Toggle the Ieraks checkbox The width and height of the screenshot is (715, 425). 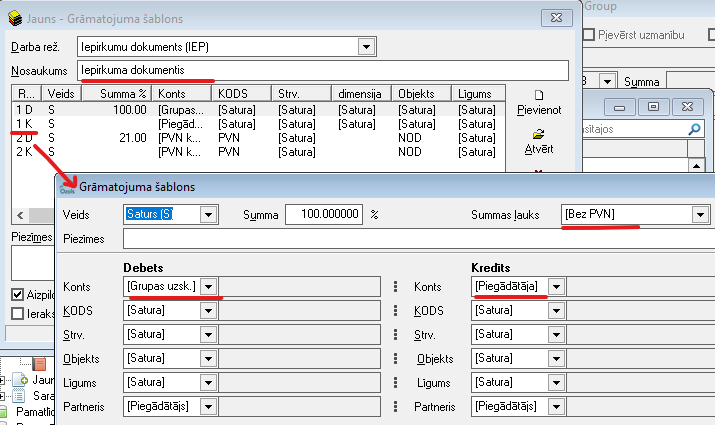coord(17,313)
